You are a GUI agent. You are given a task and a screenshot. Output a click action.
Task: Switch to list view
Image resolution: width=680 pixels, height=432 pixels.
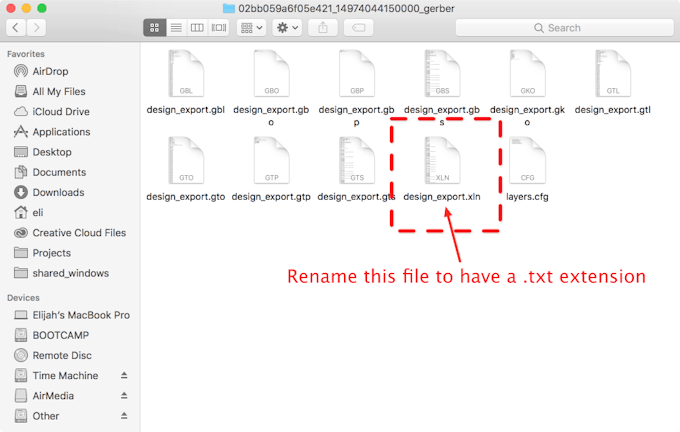[x=176, y=28]
